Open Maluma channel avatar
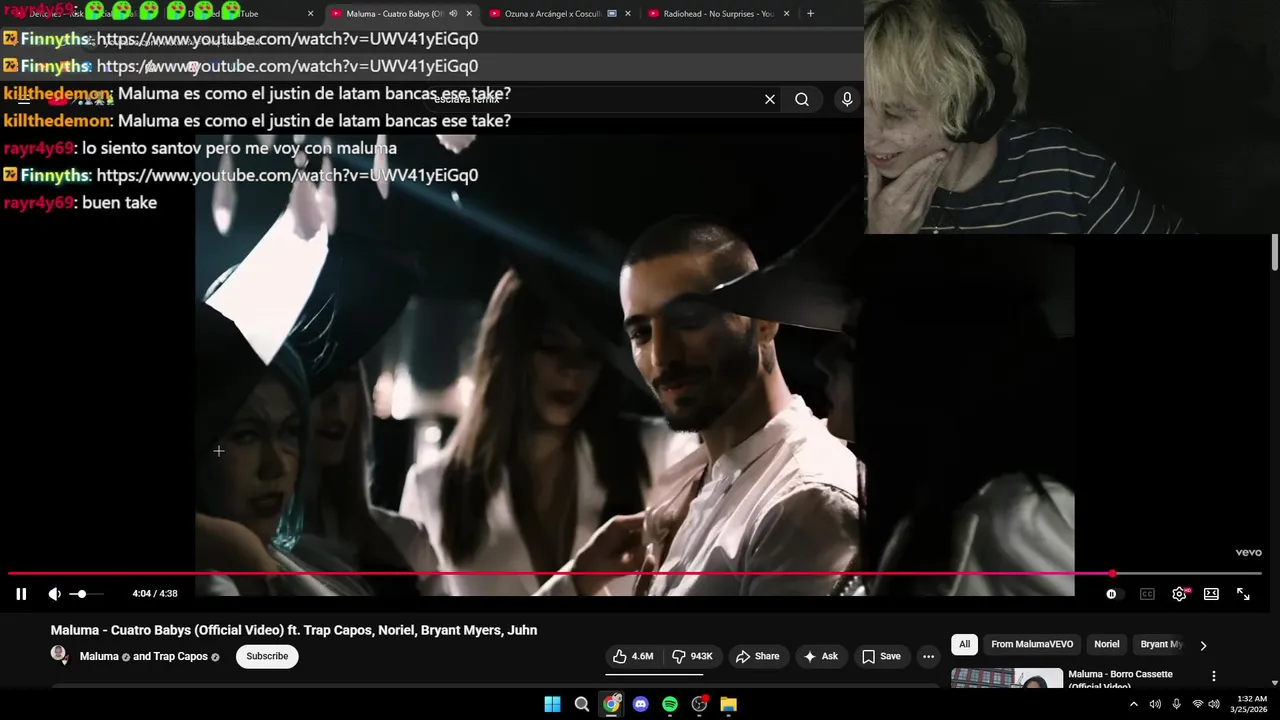This screenshot has width=1280, height=720. (59, 655)
